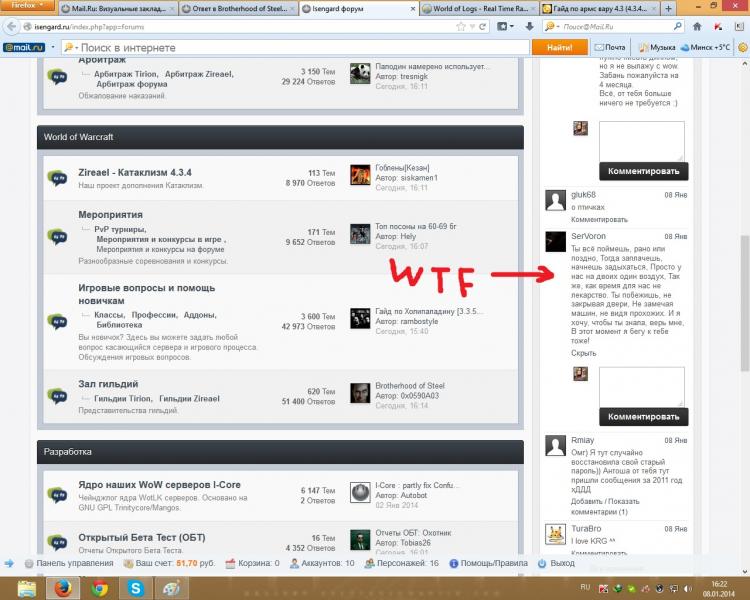This screenshot has height=600, width=750.
Task: Check Минск +5°C weather widget
Action: coord(705,47)
